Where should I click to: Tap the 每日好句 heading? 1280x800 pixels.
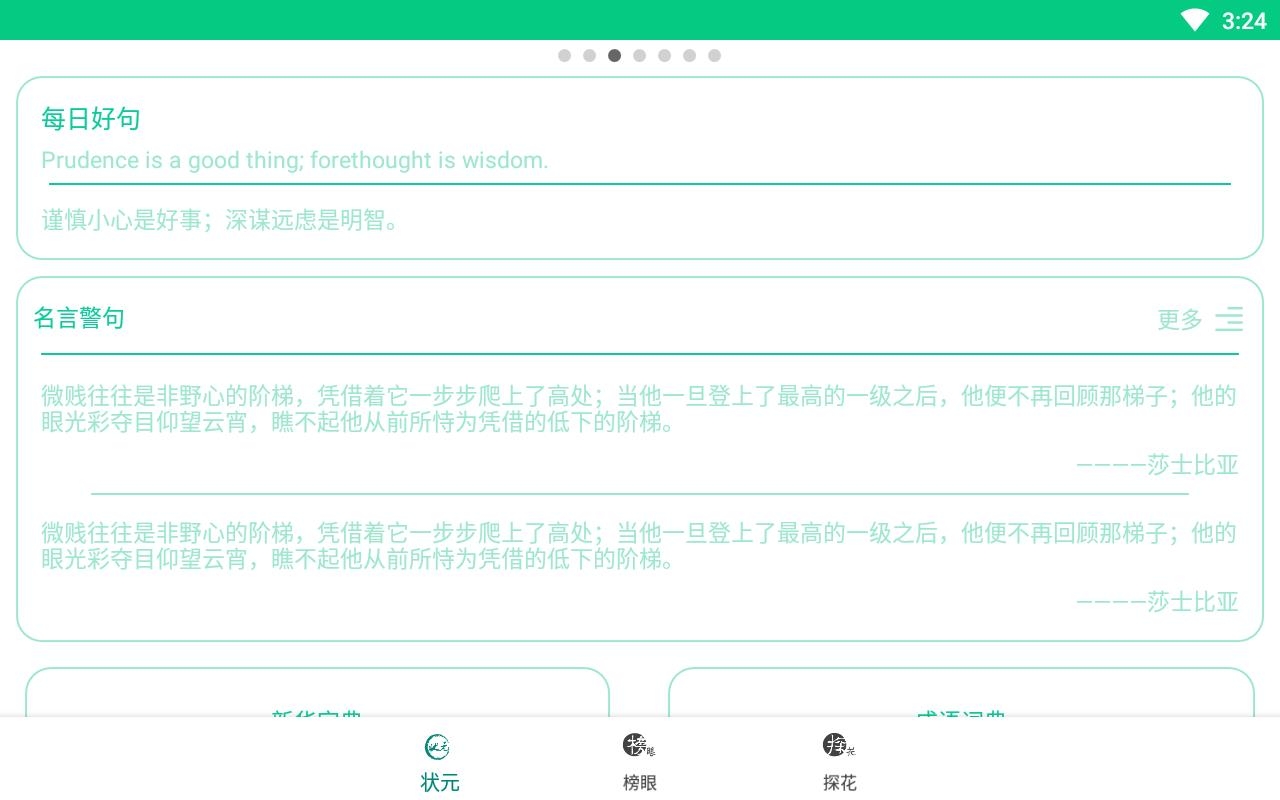click(90, 119)
